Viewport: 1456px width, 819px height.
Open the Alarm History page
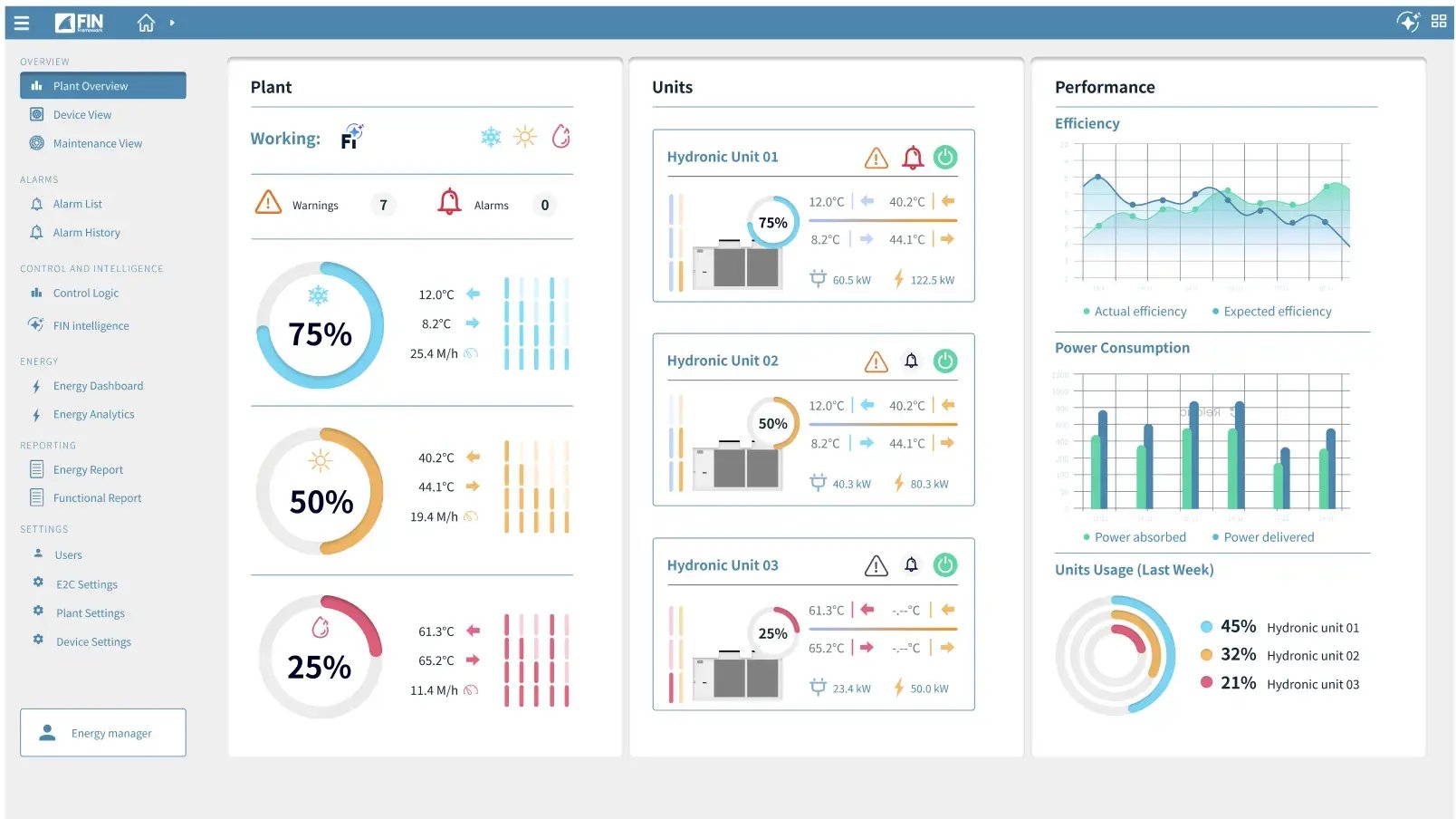click(x=87, y=232)
